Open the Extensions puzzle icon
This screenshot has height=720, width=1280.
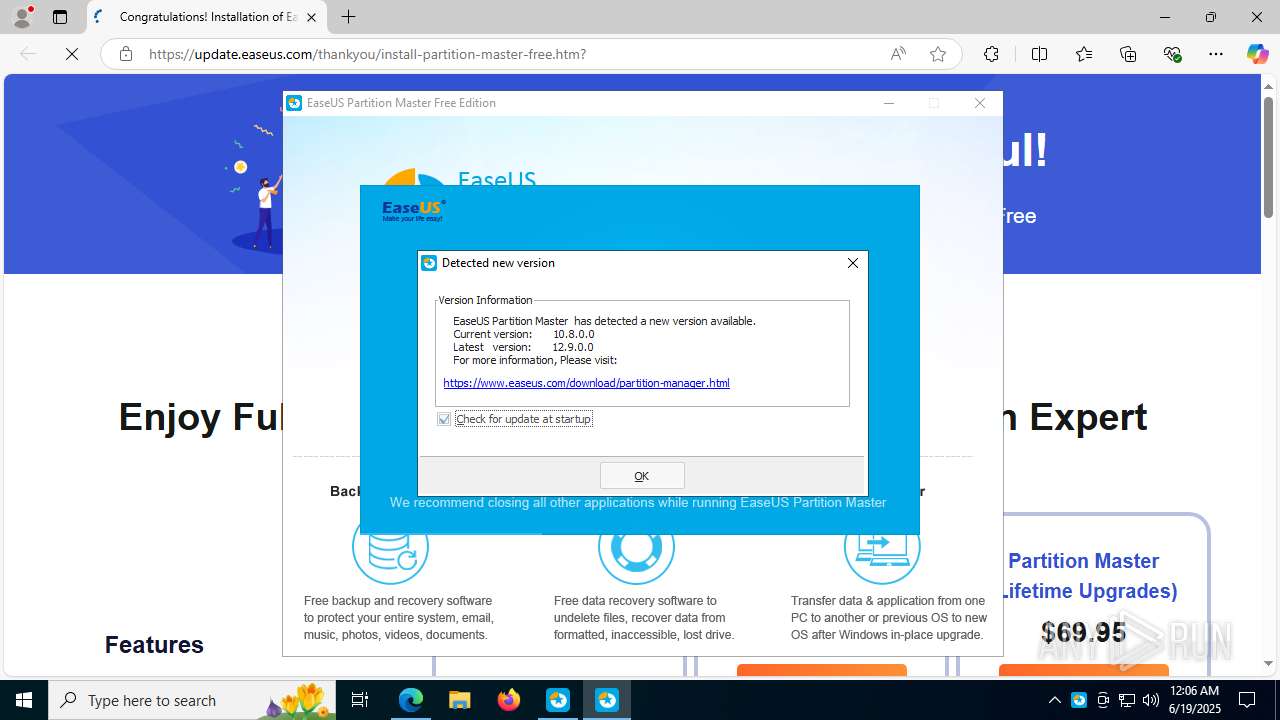click(991, 54)
